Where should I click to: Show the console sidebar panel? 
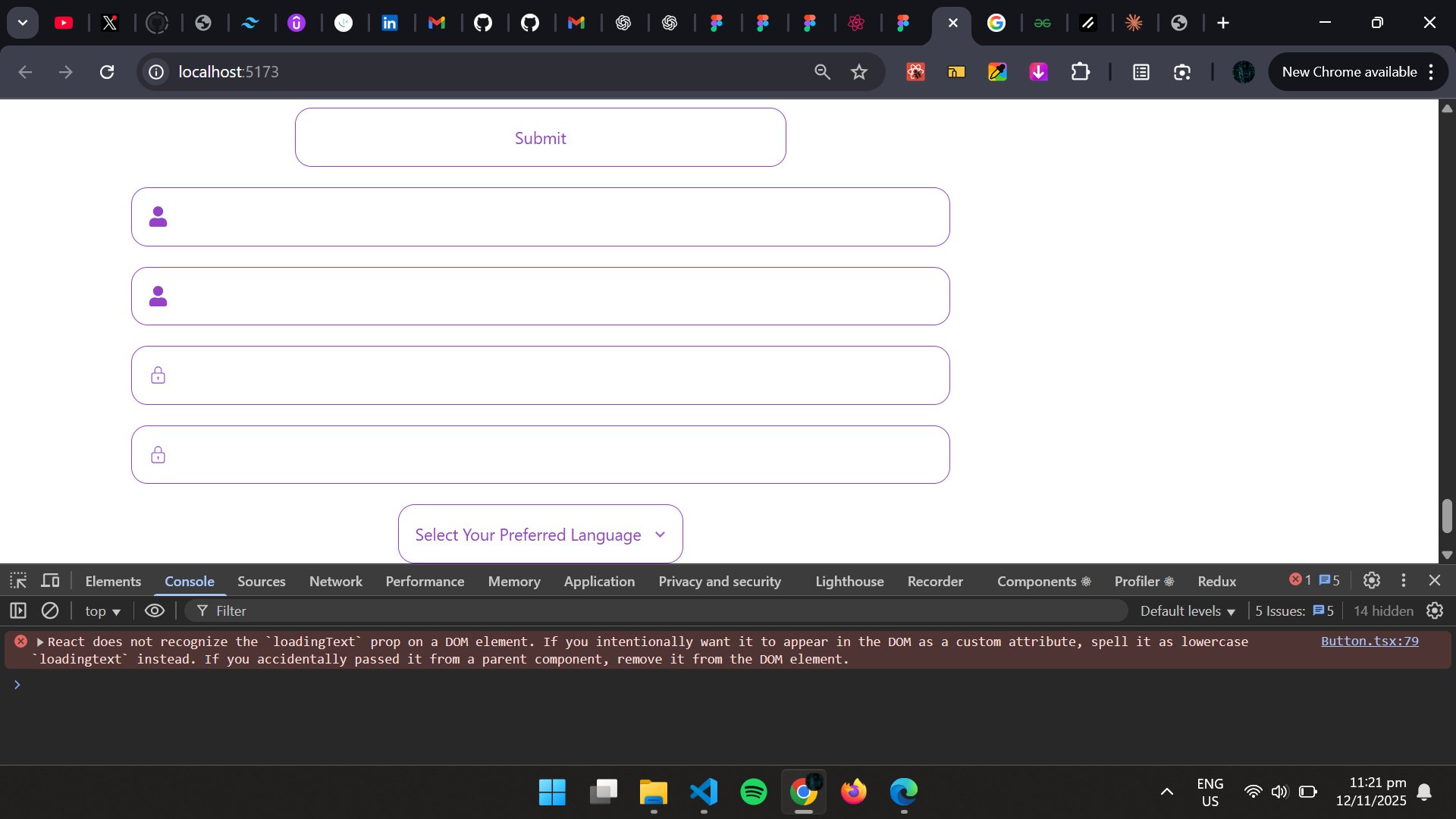pos(18,610)
